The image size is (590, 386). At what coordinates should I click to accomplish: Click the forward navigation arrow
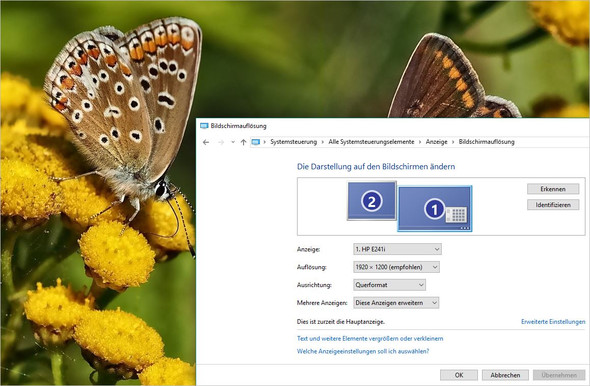221,142
